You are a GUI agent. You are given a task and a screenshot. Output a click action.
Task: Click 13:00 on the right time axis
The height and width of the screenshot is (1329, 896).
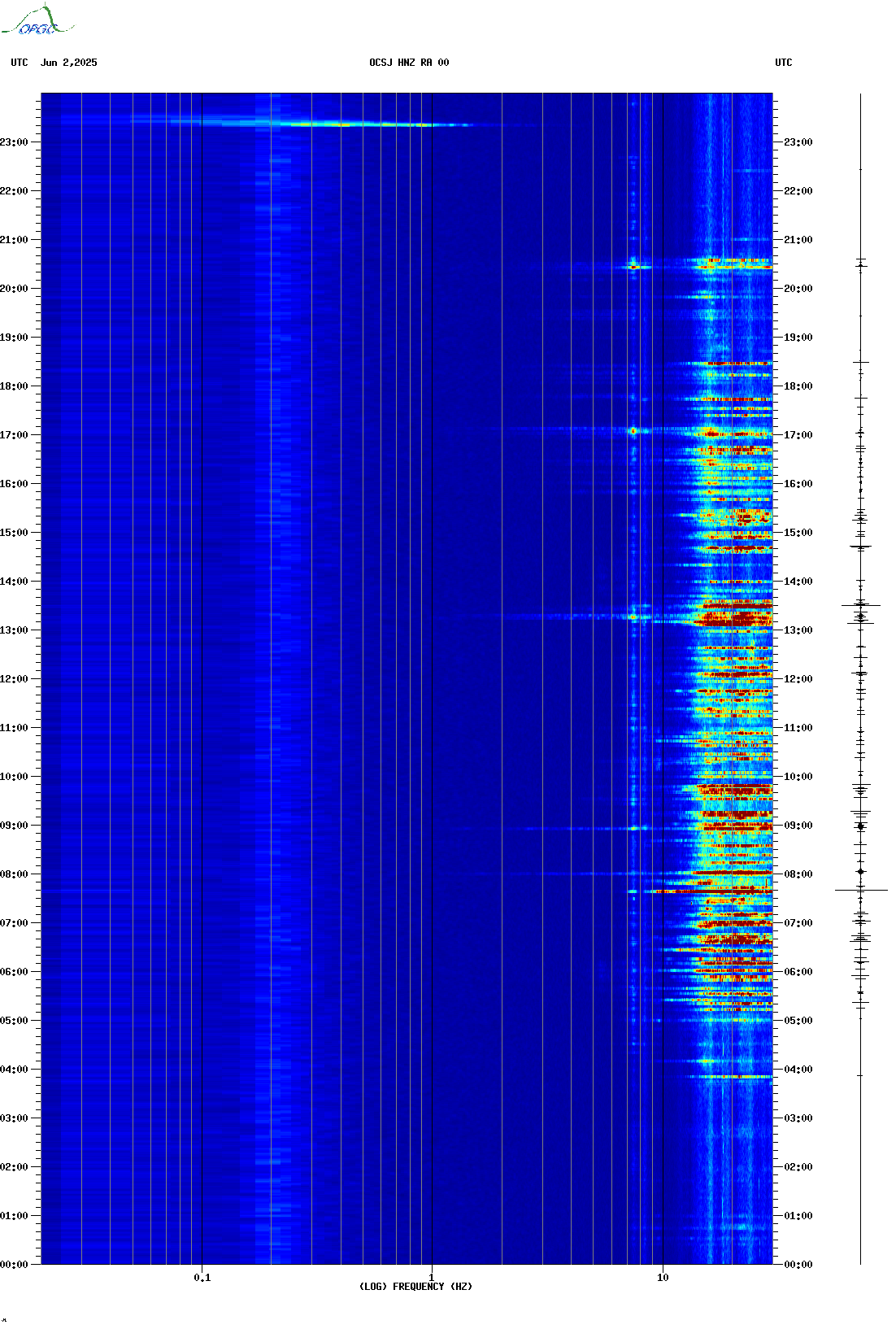click(x=798, y=630)
